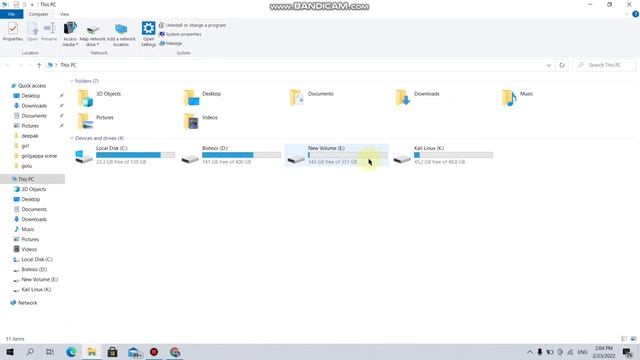Select the Documents folder in main pane
Viewport: 640px width, 360px height.
click(x=312, y=98)
